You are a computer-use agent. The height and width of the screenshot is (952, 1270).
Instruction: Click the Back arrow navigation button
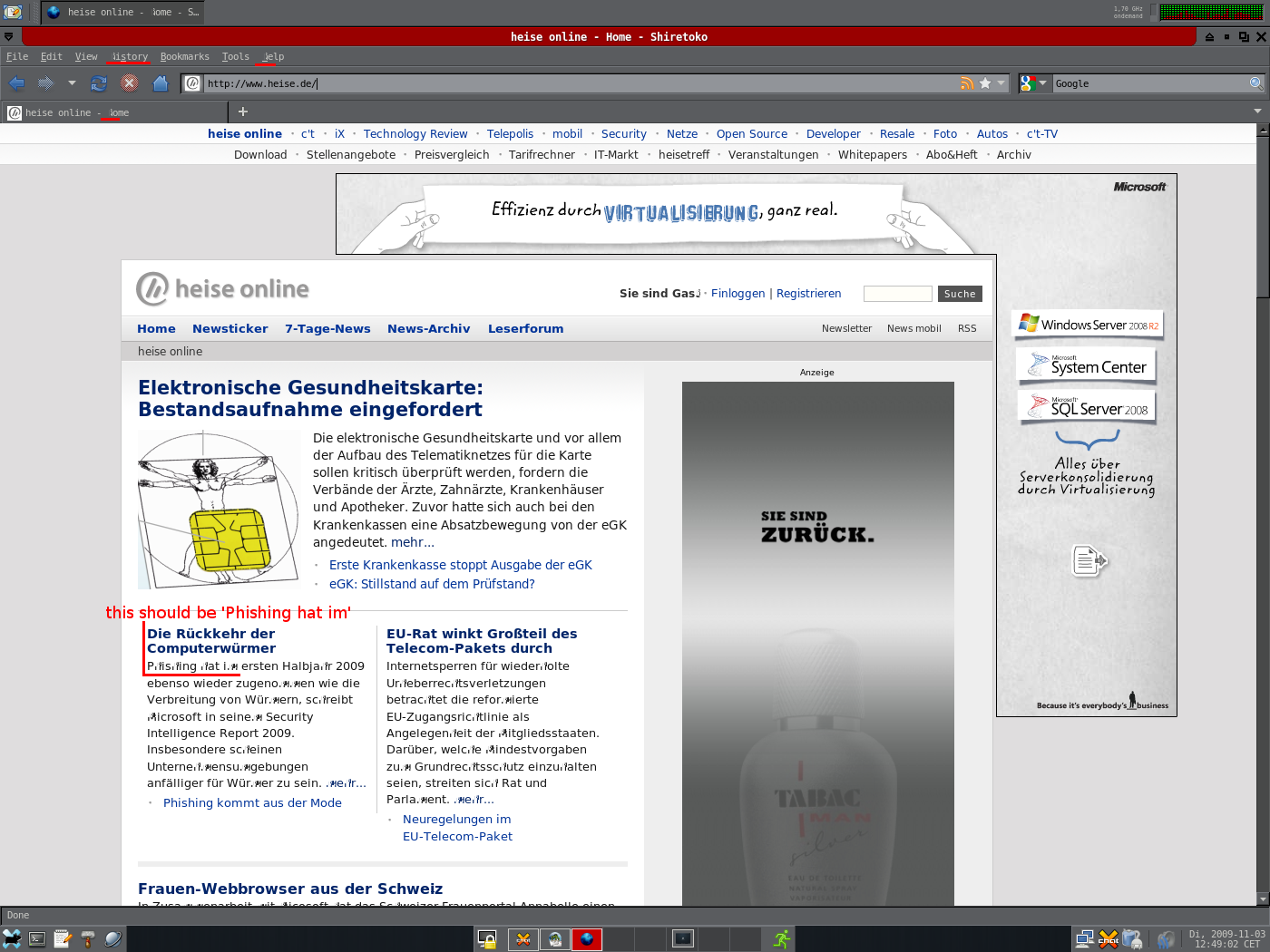coord(16,83)
